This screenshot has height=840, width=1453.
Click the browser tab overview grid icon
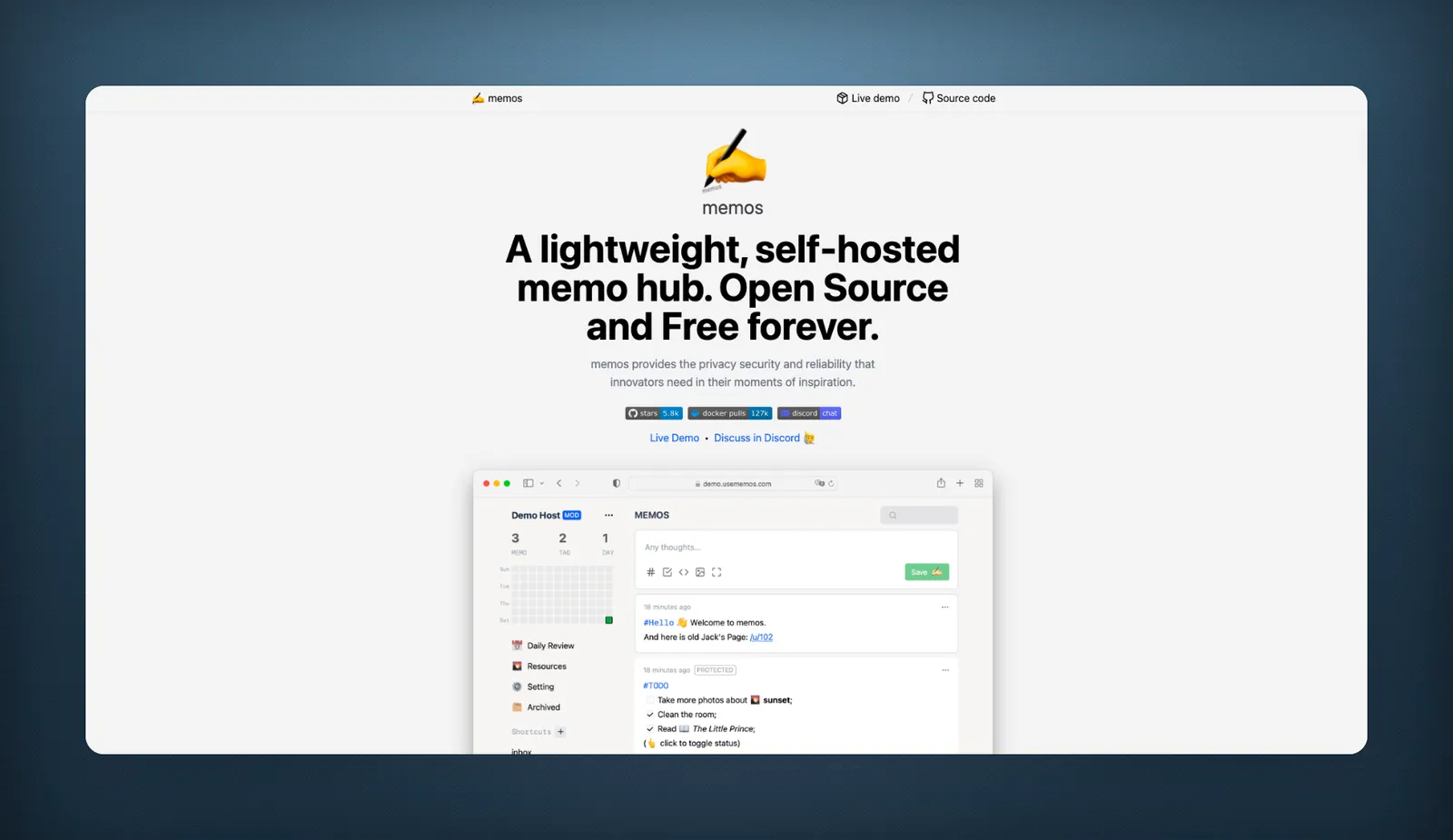pos(979,483)
